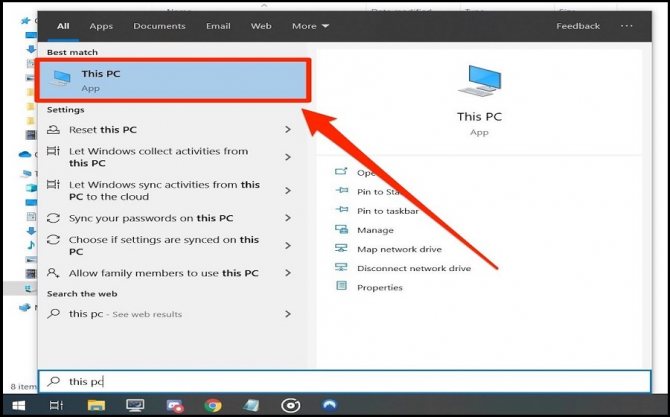Switch to the Web search tab
This screenshot has height=417, width=670.
coord(261,26)
